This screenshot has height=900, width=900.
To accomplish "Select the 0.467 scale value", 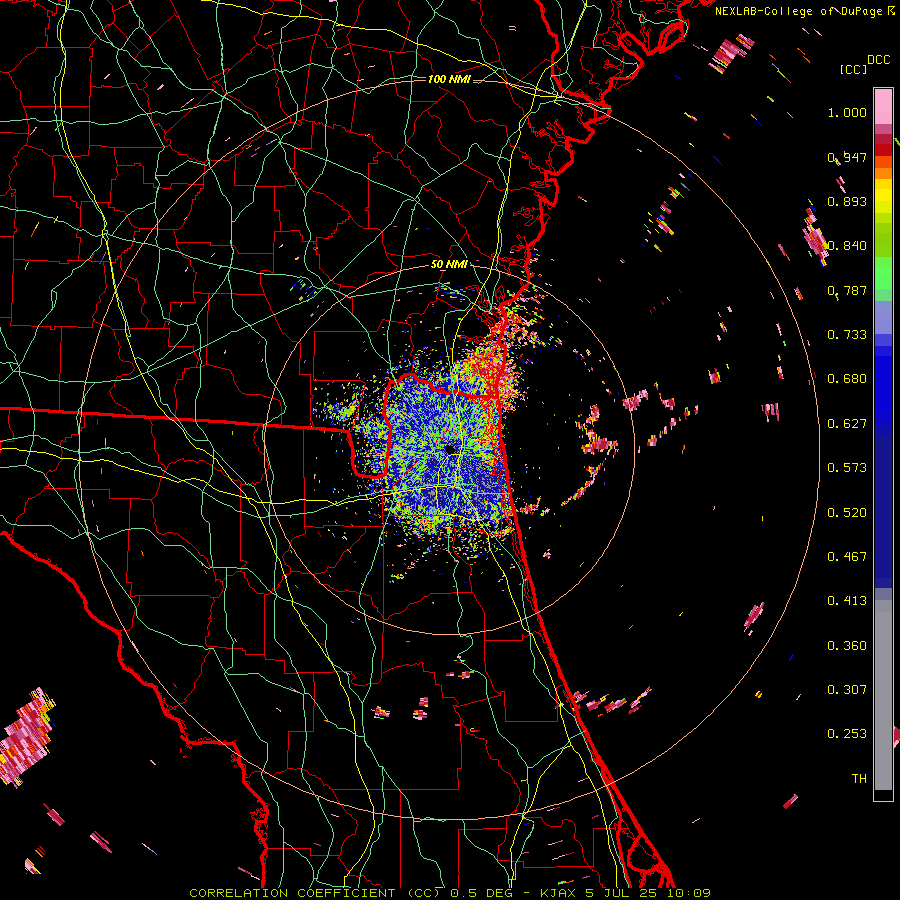I will [x=847, y=557].
